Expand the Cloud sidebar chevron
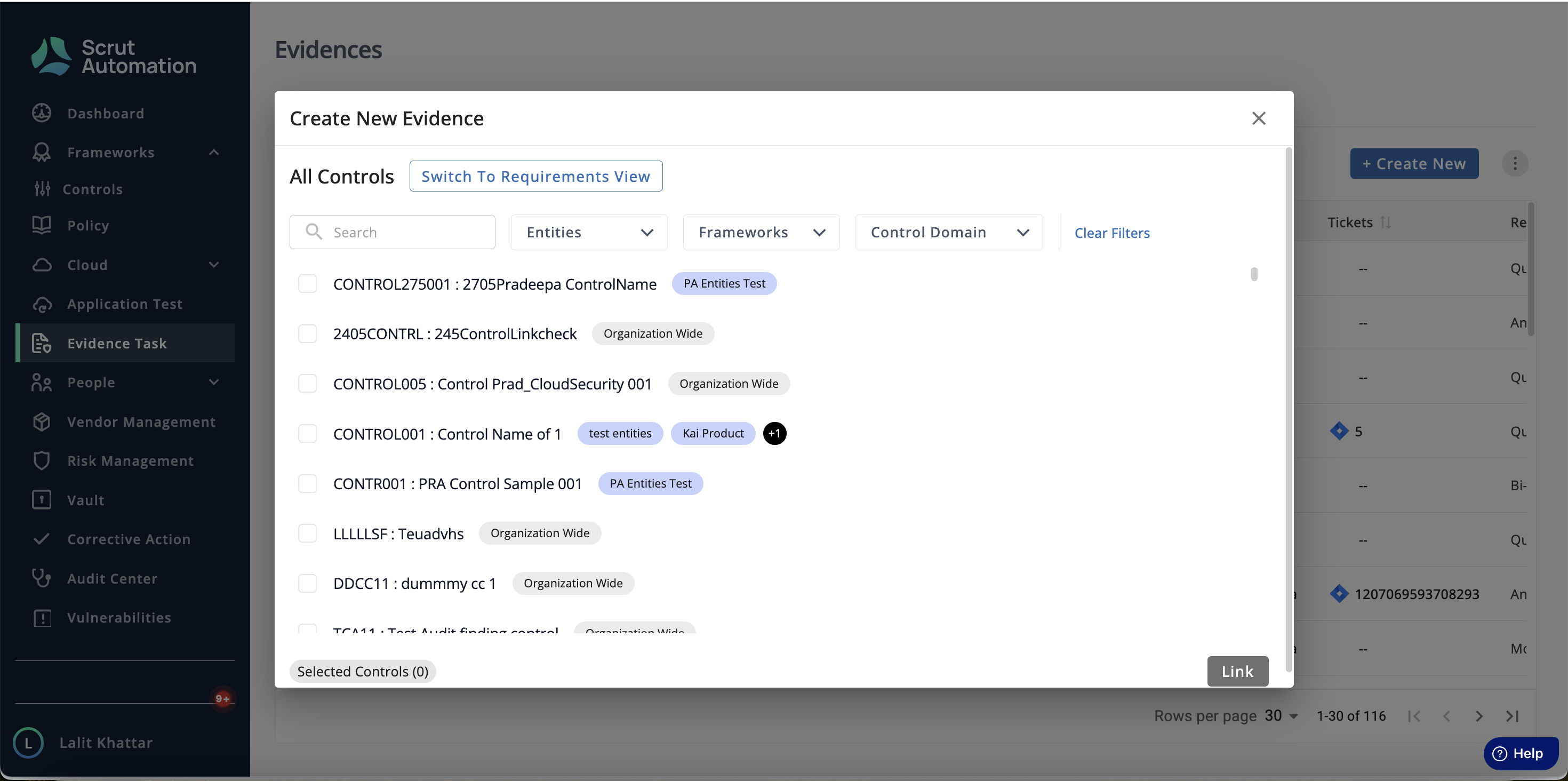The height and width of the screenshot is (781, 1568). (x=214, y=265)
